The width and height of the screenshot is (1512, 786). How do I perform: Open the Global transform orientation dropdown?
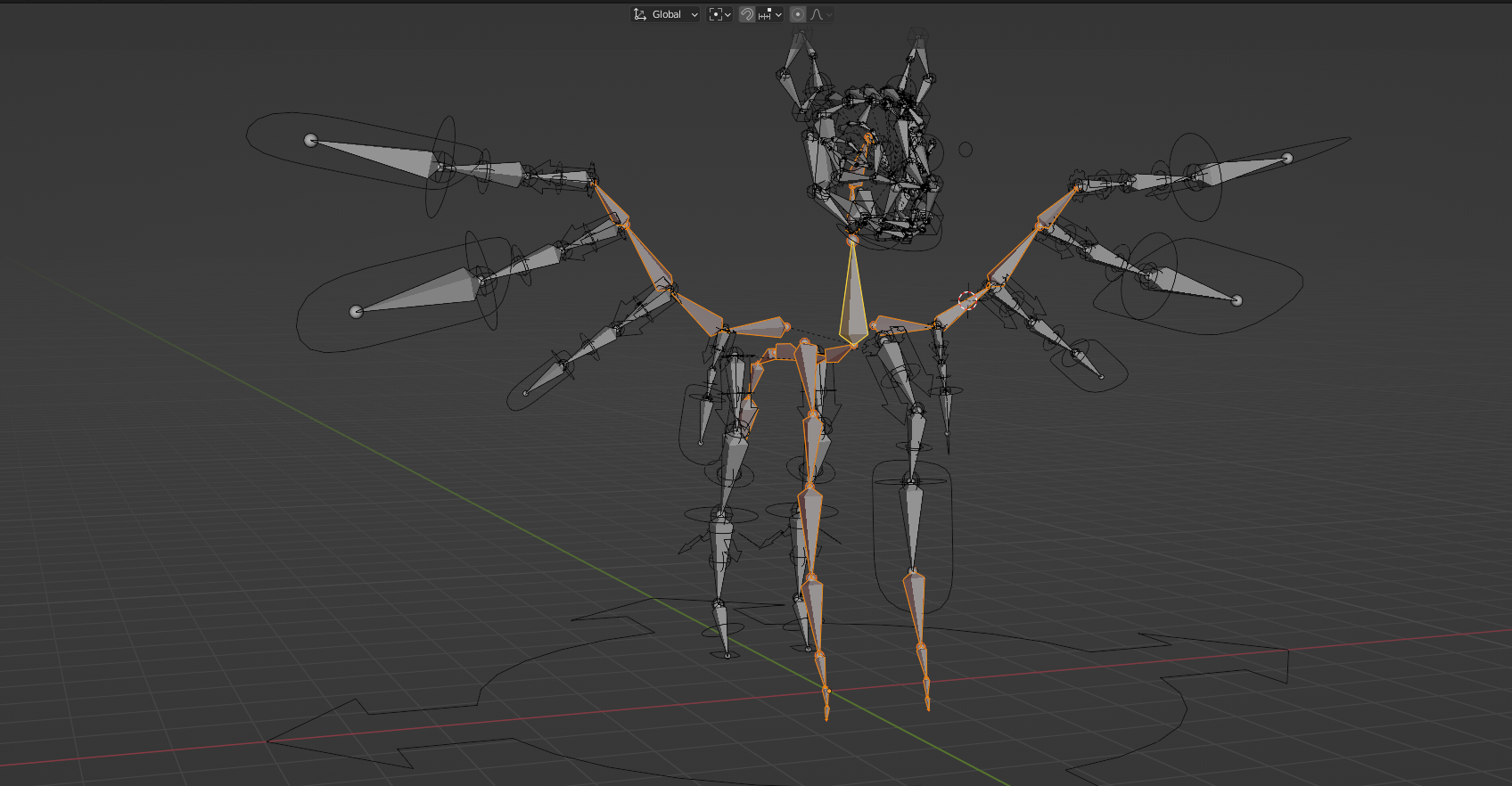(666, 14)
